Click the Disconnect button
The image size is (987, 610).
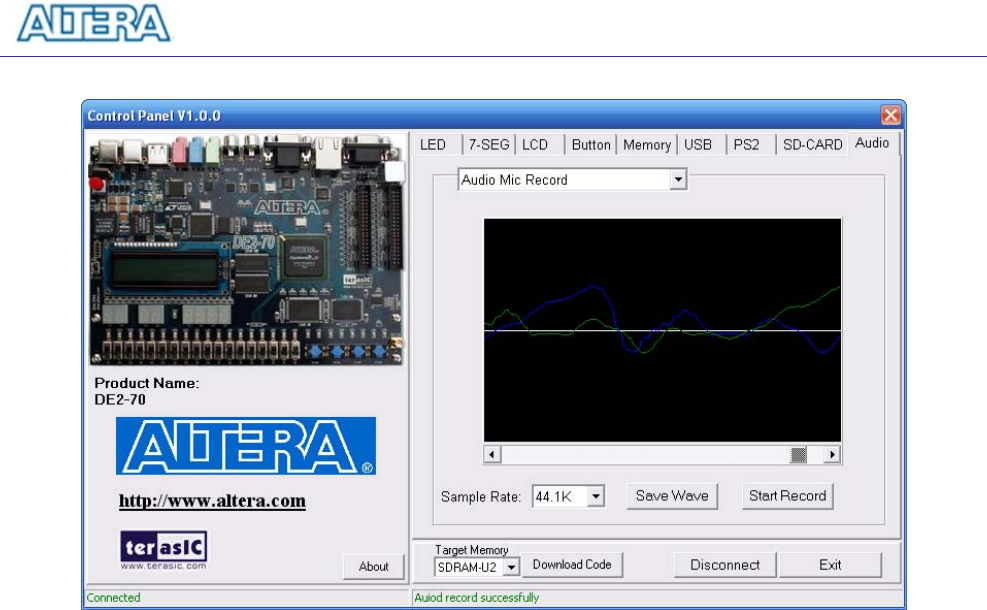(725, 565)
